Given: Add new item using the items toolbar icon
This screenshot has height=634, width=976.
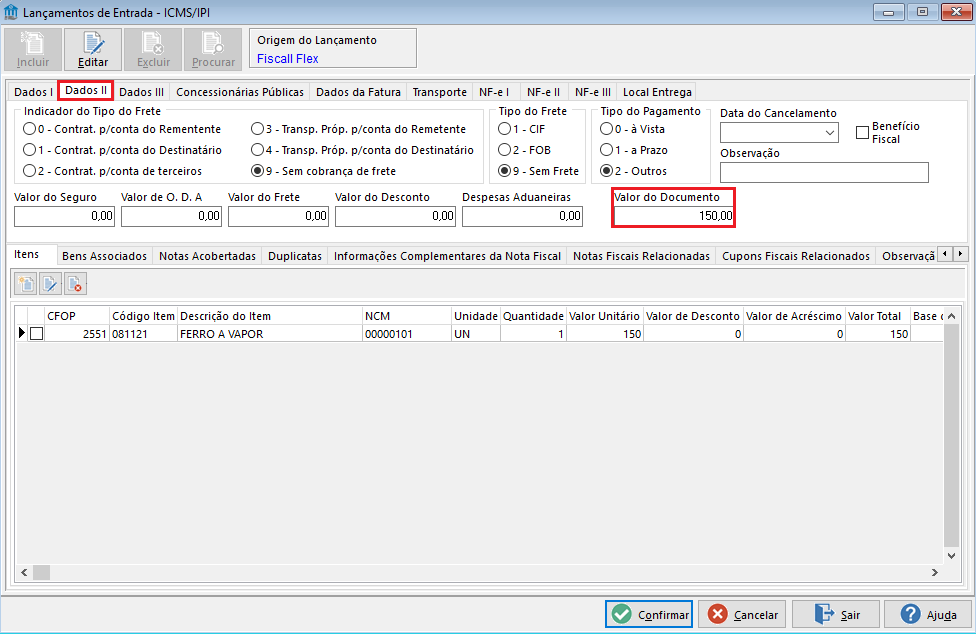Looking at the screenshot, I should coord(26,284).
